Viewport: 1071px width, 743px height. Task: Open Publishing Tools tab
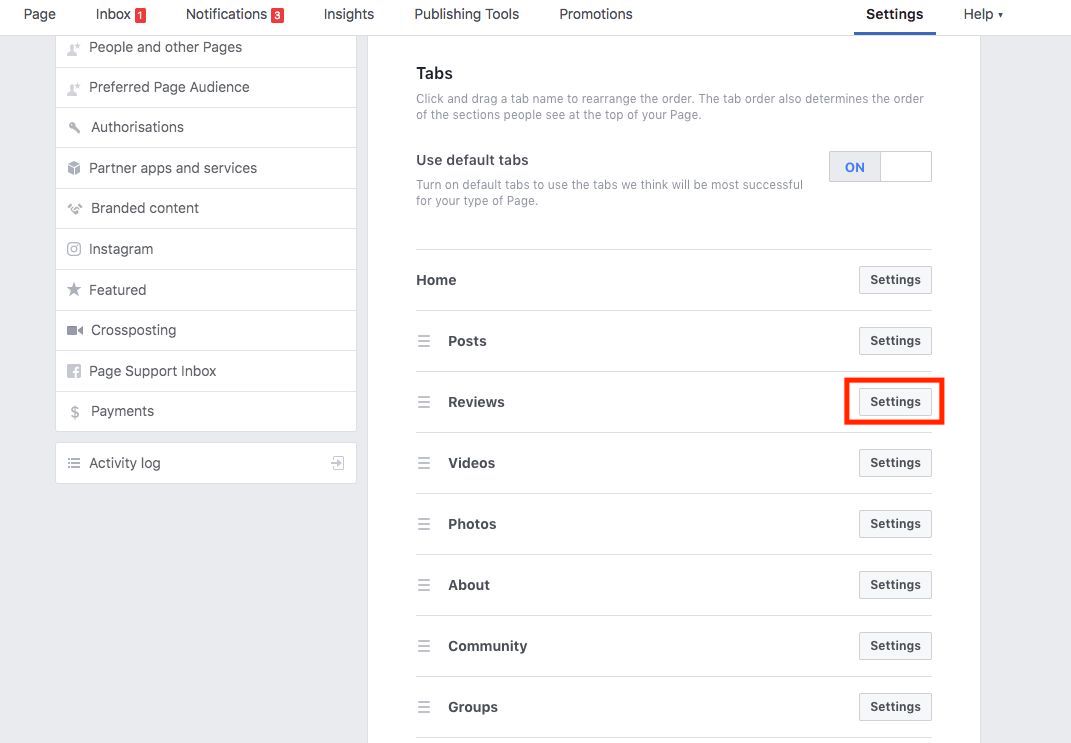(x=467, y=14)
